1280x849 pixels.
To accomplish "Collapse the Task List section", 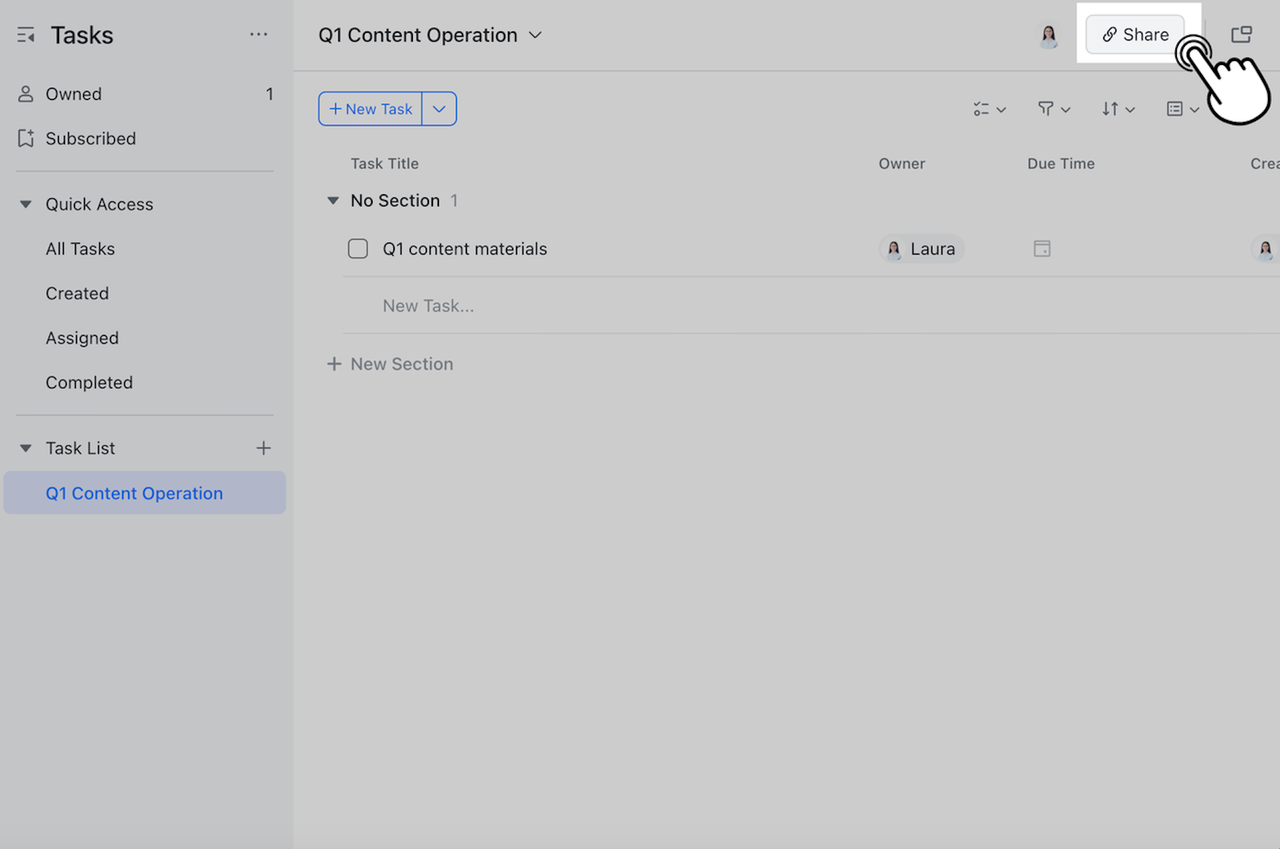I will pos(26,448).
